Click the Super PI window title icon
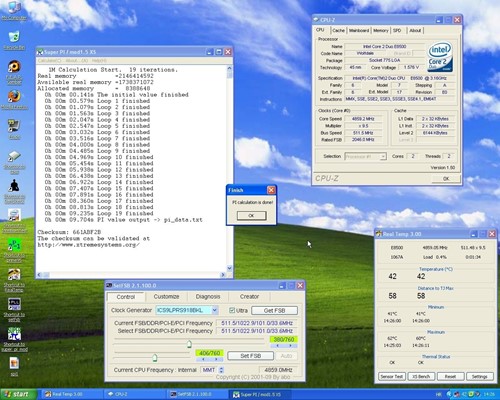 [40, 52]
